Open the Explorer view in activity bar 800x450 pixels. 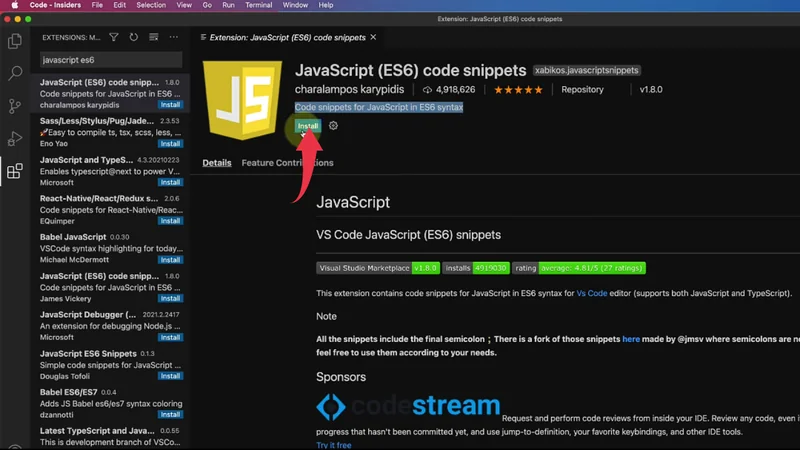click(x=15, y=41)
